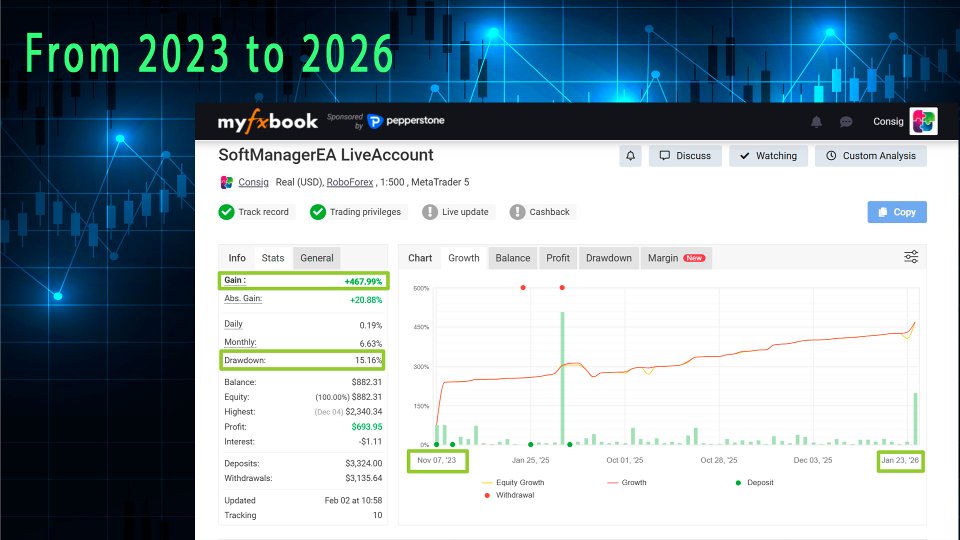Open the Discuss button
960x540 pixels.
[685, 156]
